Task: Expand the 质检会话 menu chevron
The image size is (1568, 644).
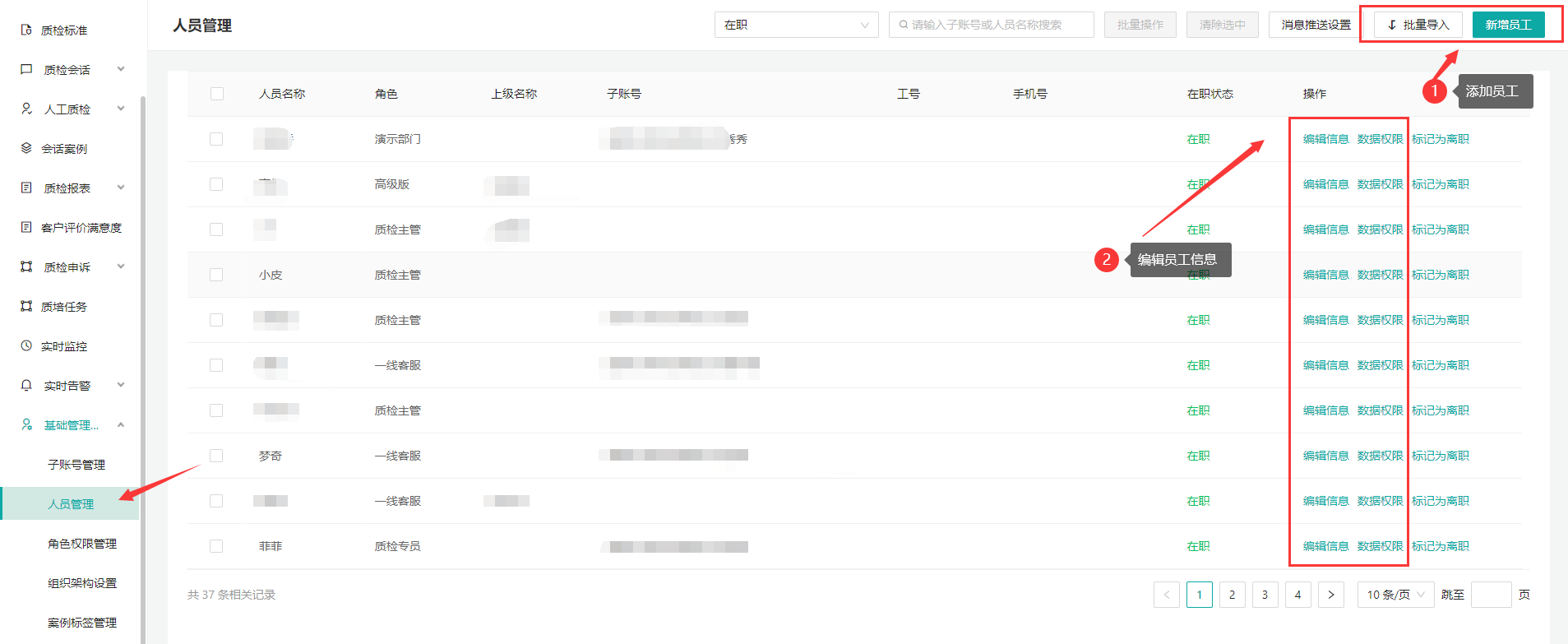Action: (x=121, y=69)
